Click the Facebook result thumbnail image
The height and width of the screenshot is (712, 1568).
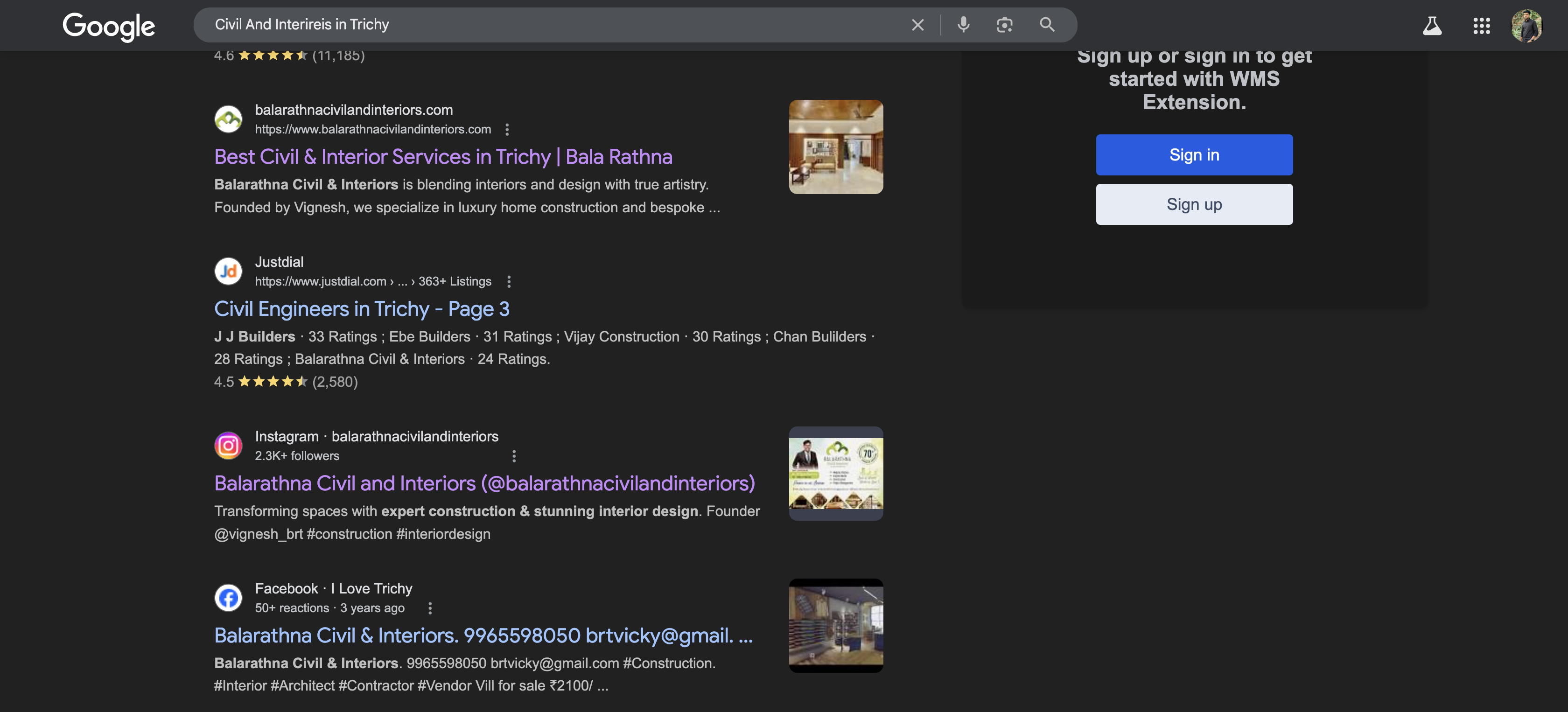[835, 626]
